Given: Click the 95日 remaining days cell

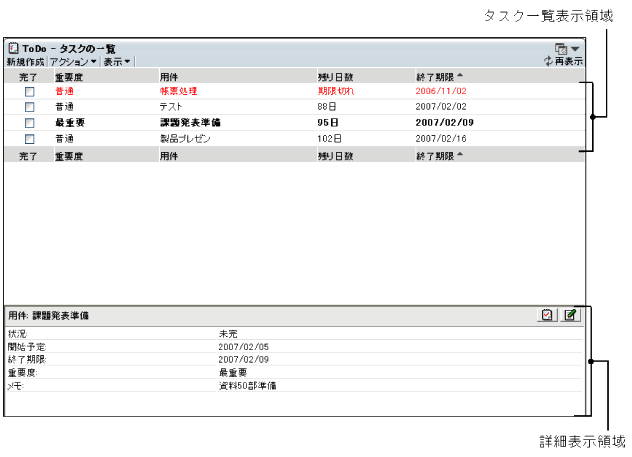Looking at the screenshot, I should point(328,123).
